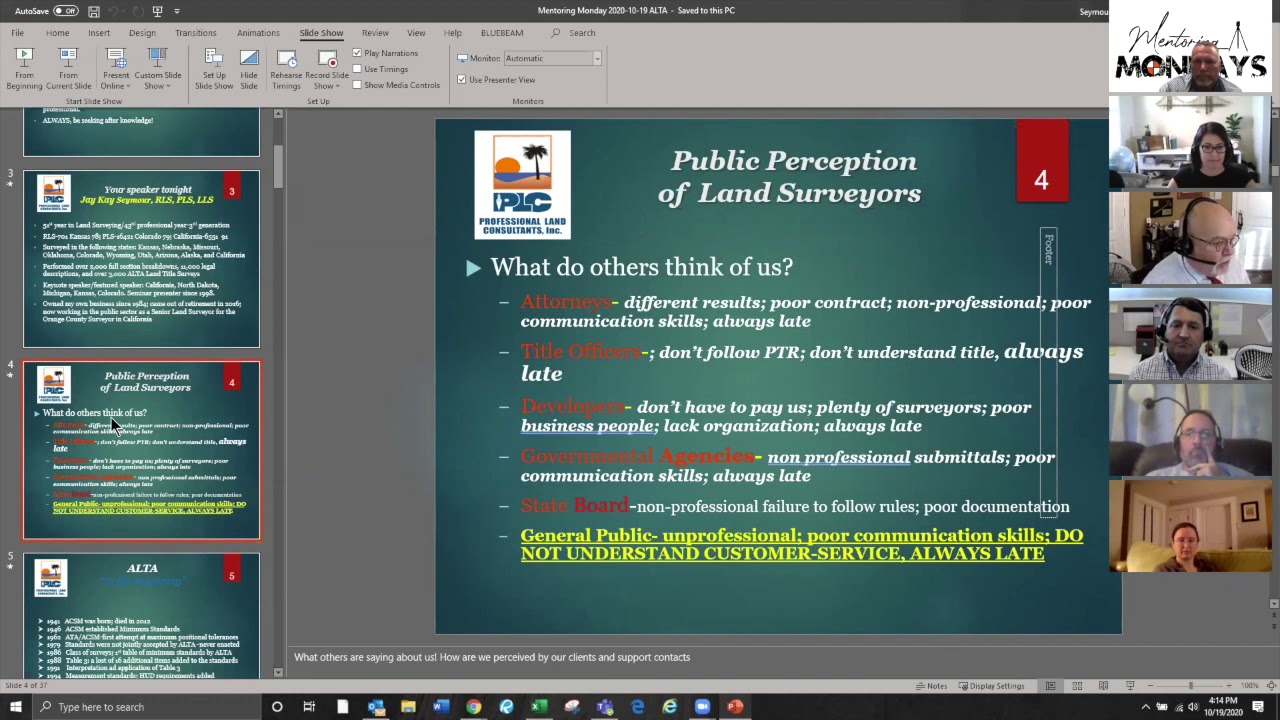
Task: Toggle the AutoSave switch
Action: [65, 11]
